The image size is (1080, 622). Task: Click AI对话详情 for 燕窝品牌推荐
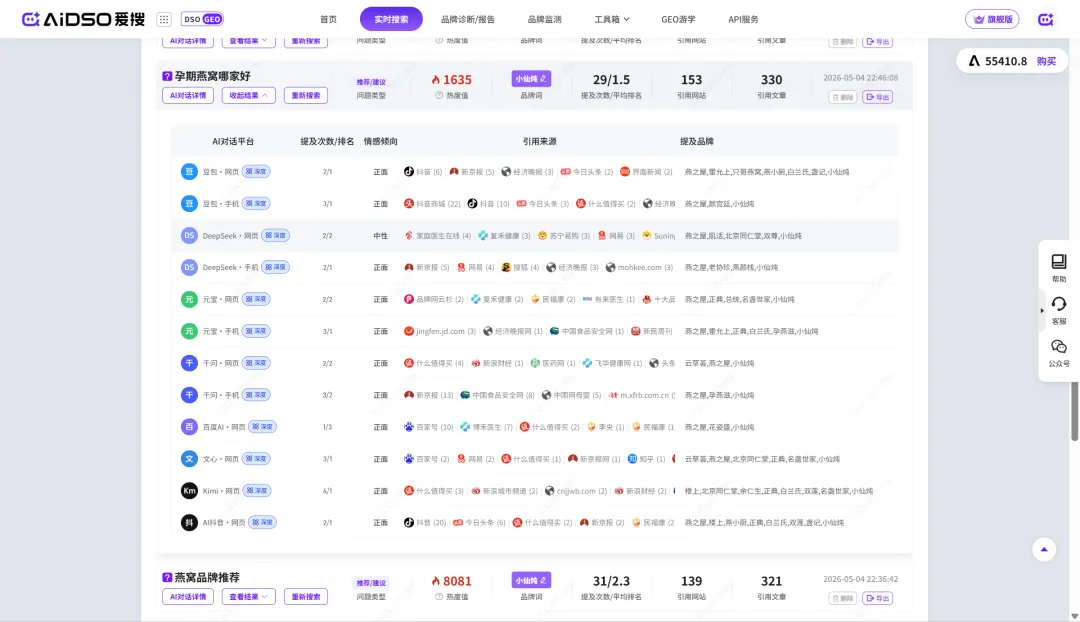188,597
